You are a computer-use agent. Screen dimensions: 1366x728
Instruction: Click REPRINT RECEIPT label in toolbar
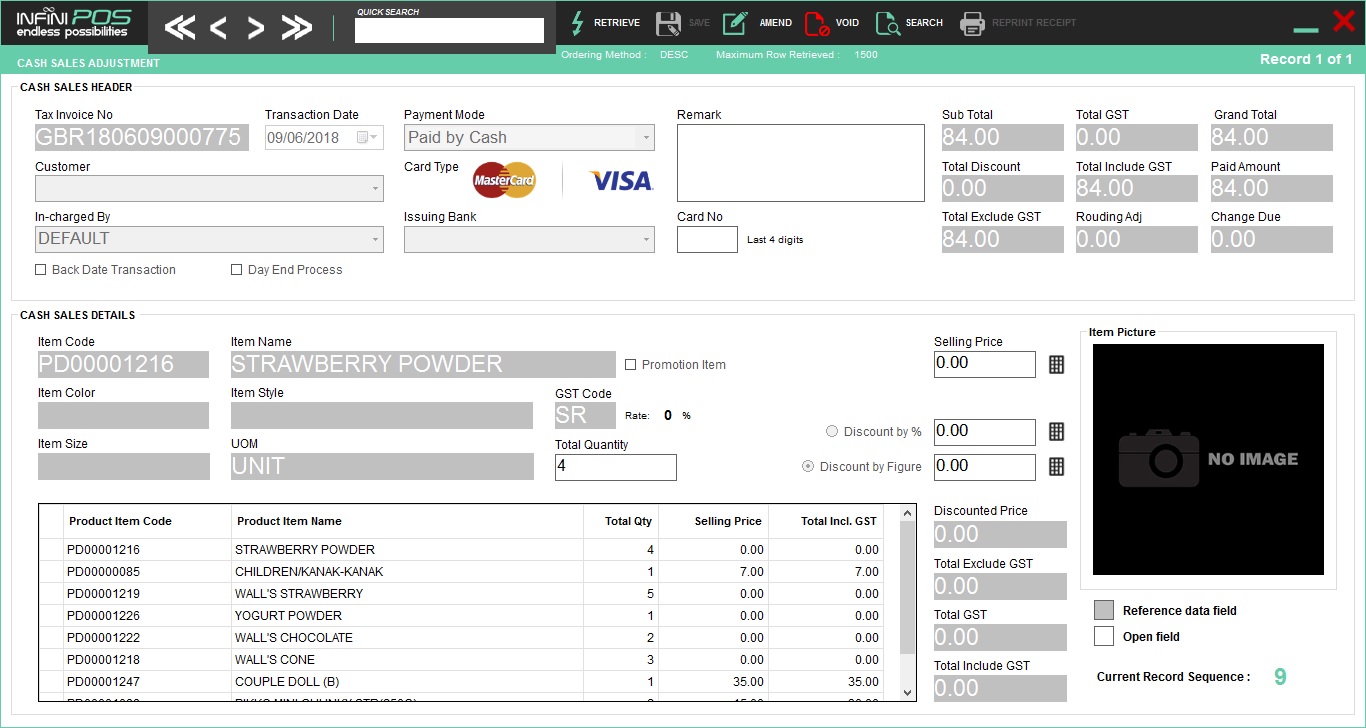pyautogui.click(x=1034, y=23)
